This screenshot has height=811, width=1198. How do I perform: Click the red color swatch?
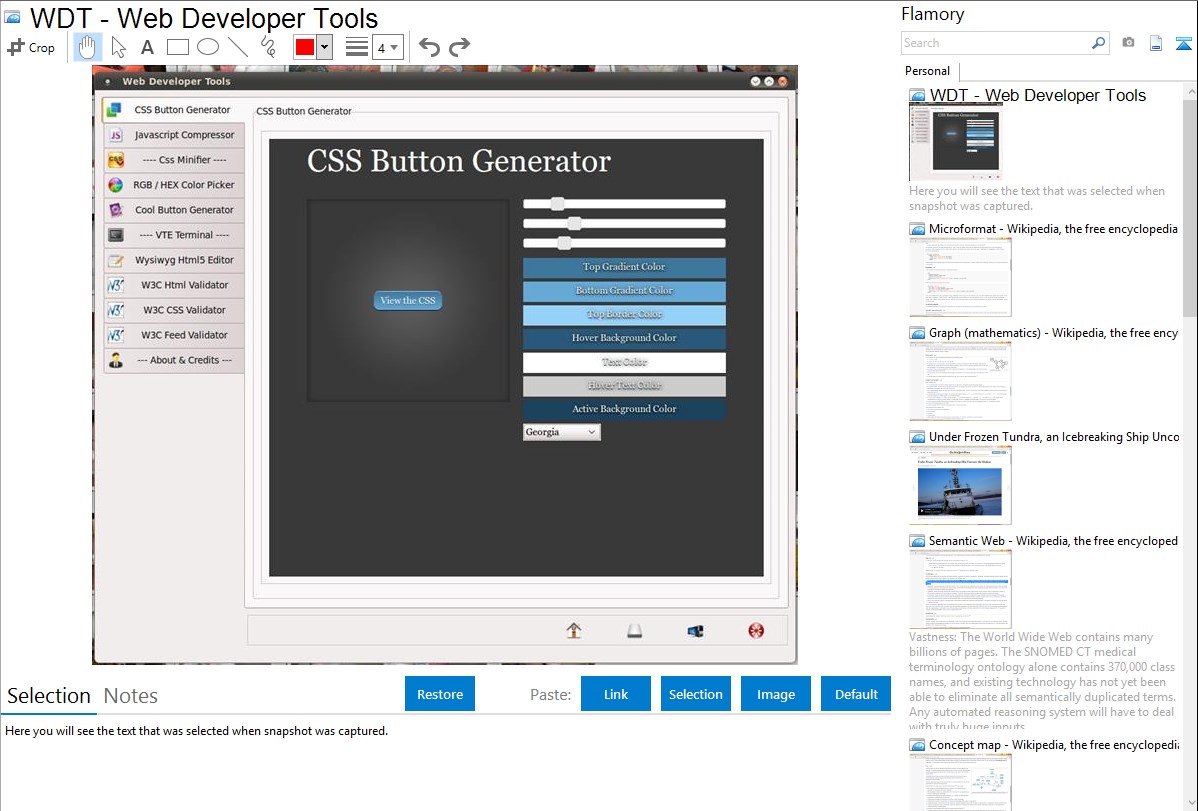coord(304,47)
